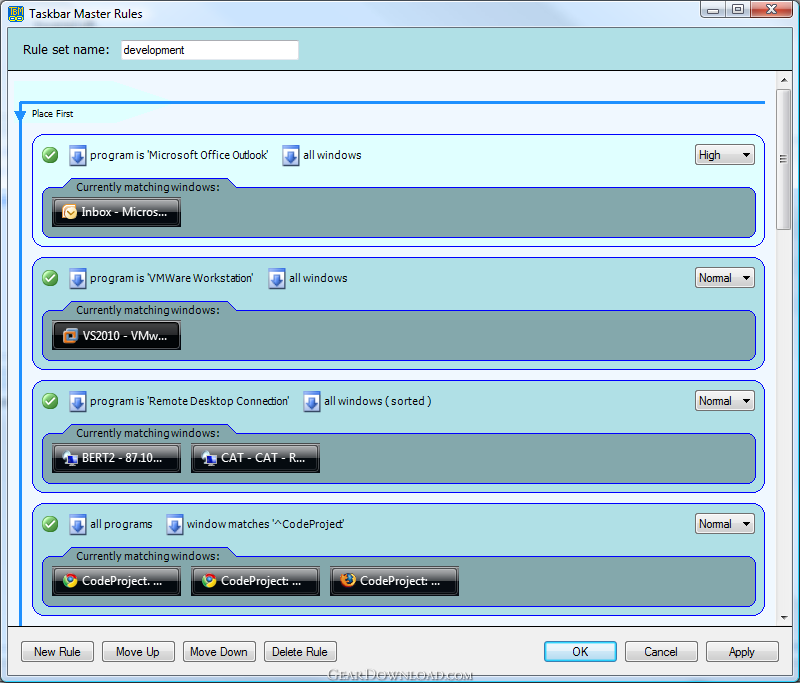Click 'all windows' text in Outlook rule
The image size is (800, 683).
pos(332,155)
